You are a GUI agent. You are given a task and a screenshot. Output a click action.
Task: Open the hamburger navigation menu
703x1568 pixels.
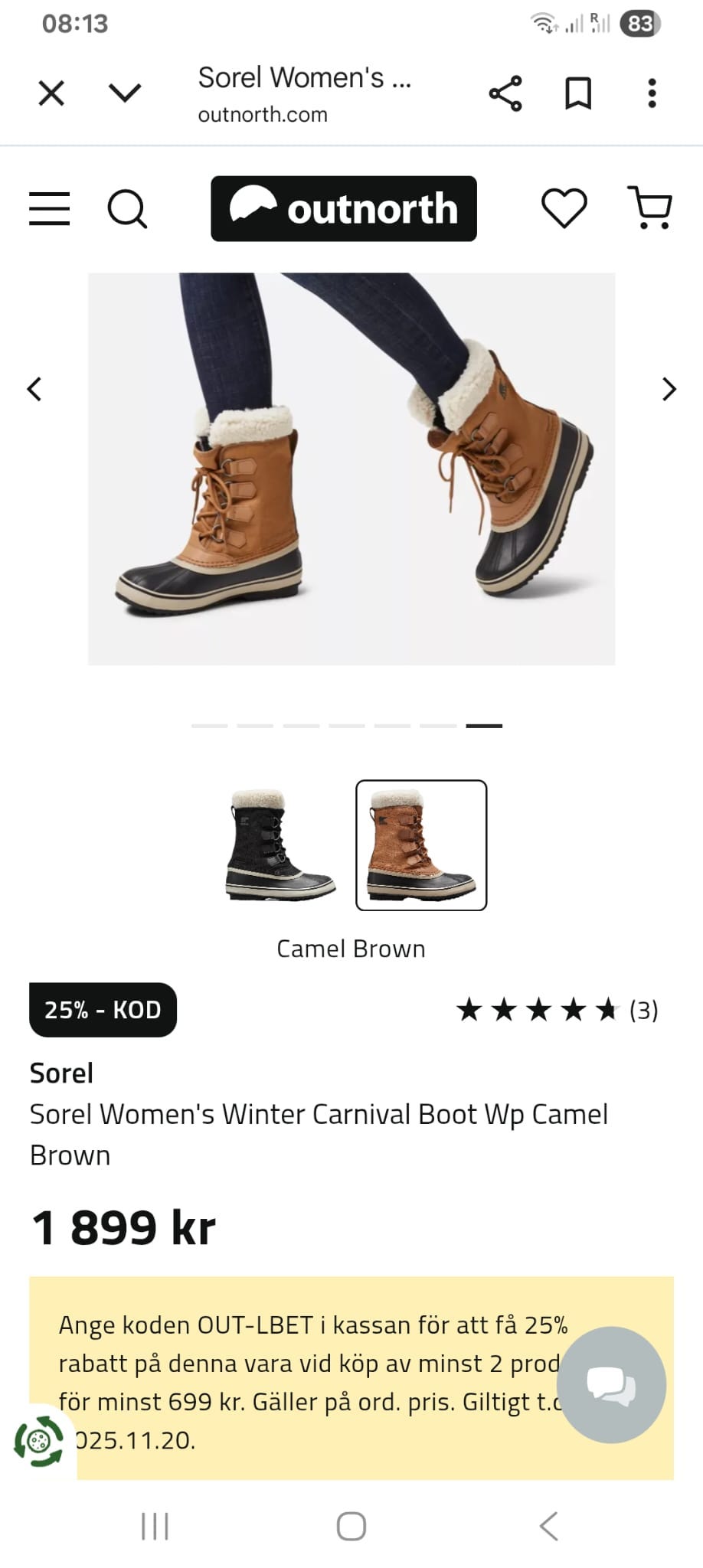tap(50, 208)
